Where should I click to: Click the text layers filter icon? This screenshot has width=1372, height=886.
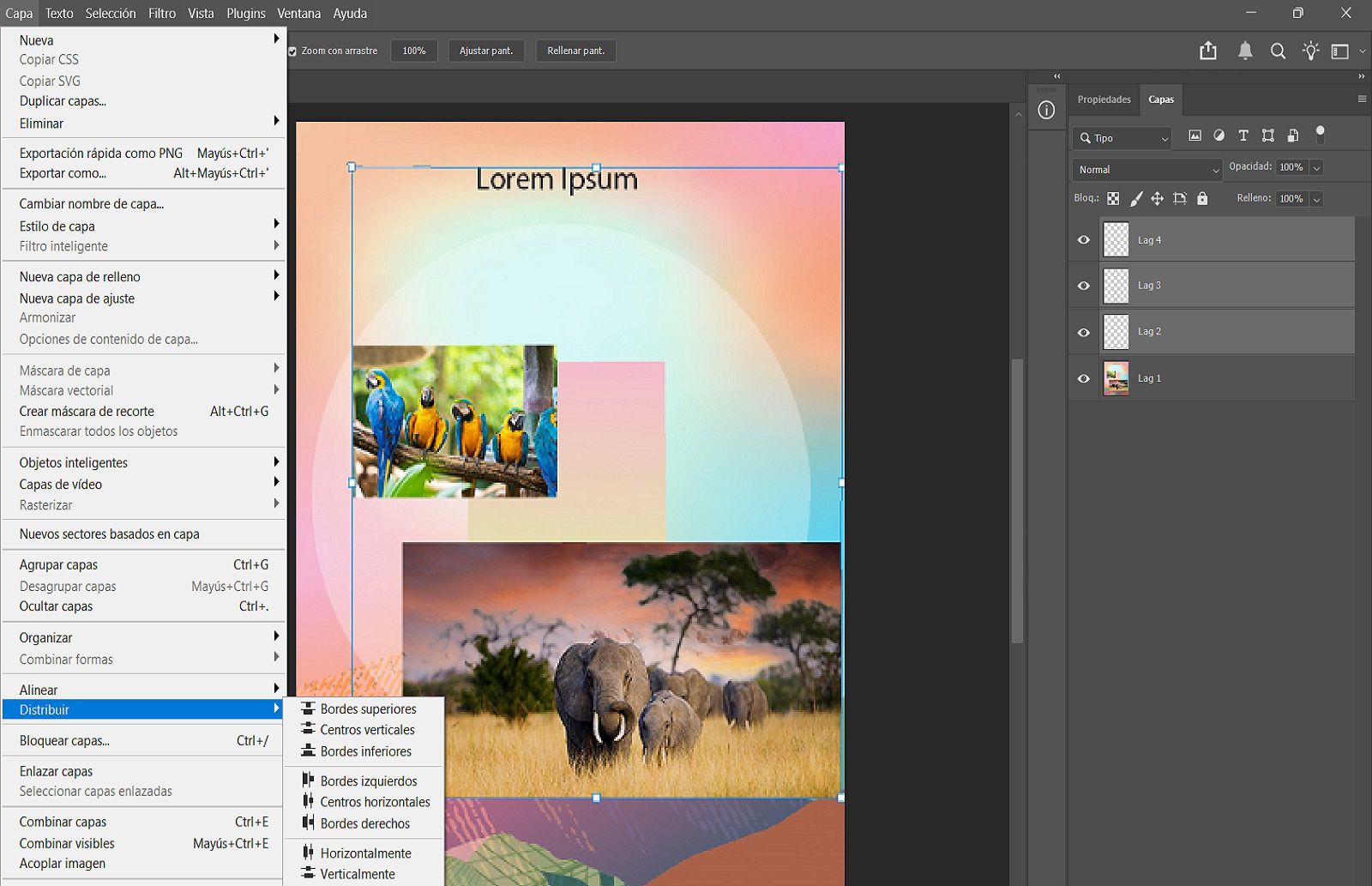[1243, 135]
